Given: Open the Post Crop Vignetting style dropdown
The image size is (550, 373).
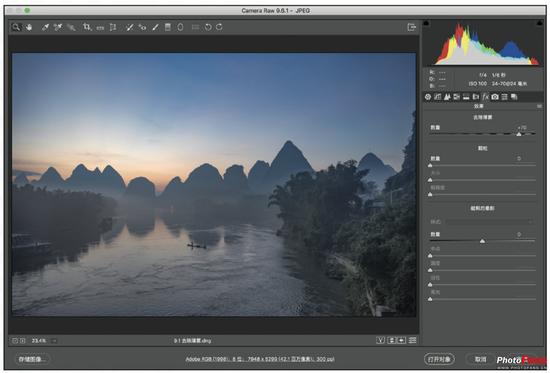Looking at the screenshot, I should pos(489,222).
